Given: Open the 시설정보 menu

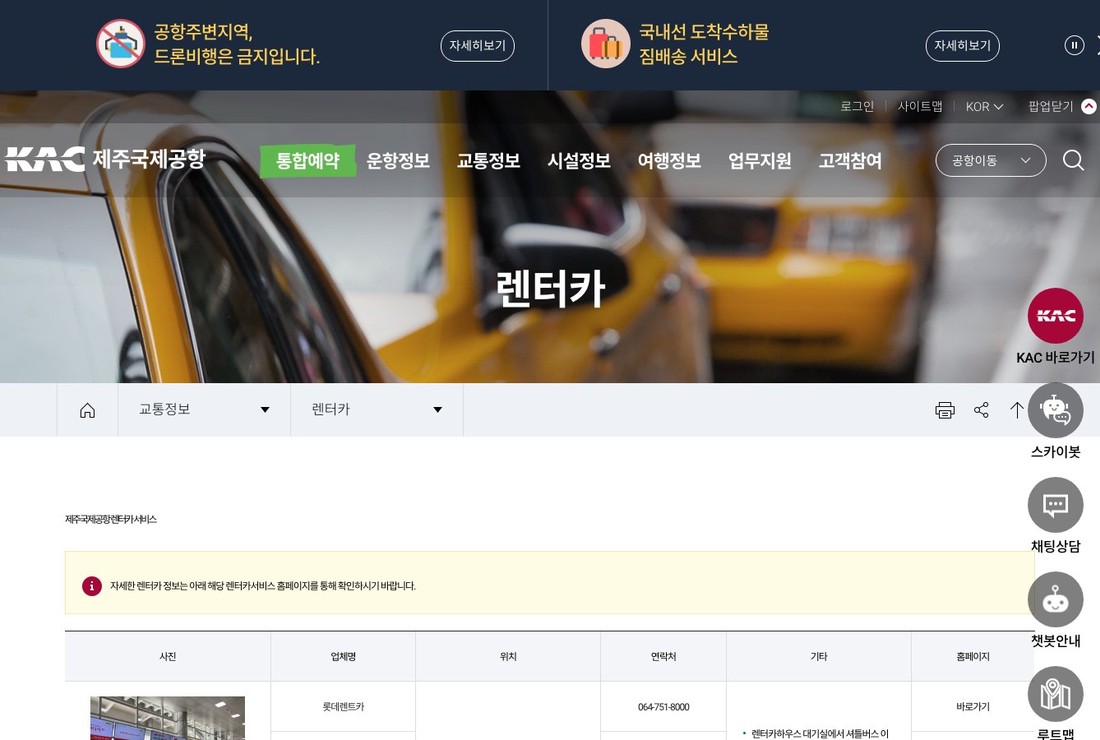Looking at the screenshot, I should (x=579, y=161).
